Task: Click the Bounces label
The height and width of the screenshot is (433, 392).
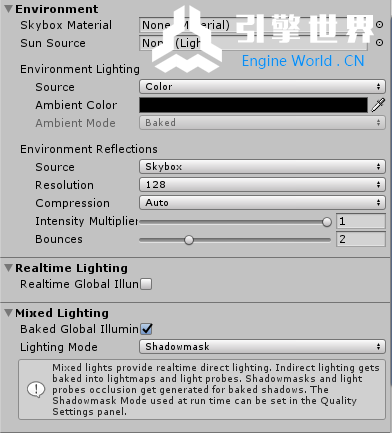Action: pyautogui.click(x=59, y=239)
